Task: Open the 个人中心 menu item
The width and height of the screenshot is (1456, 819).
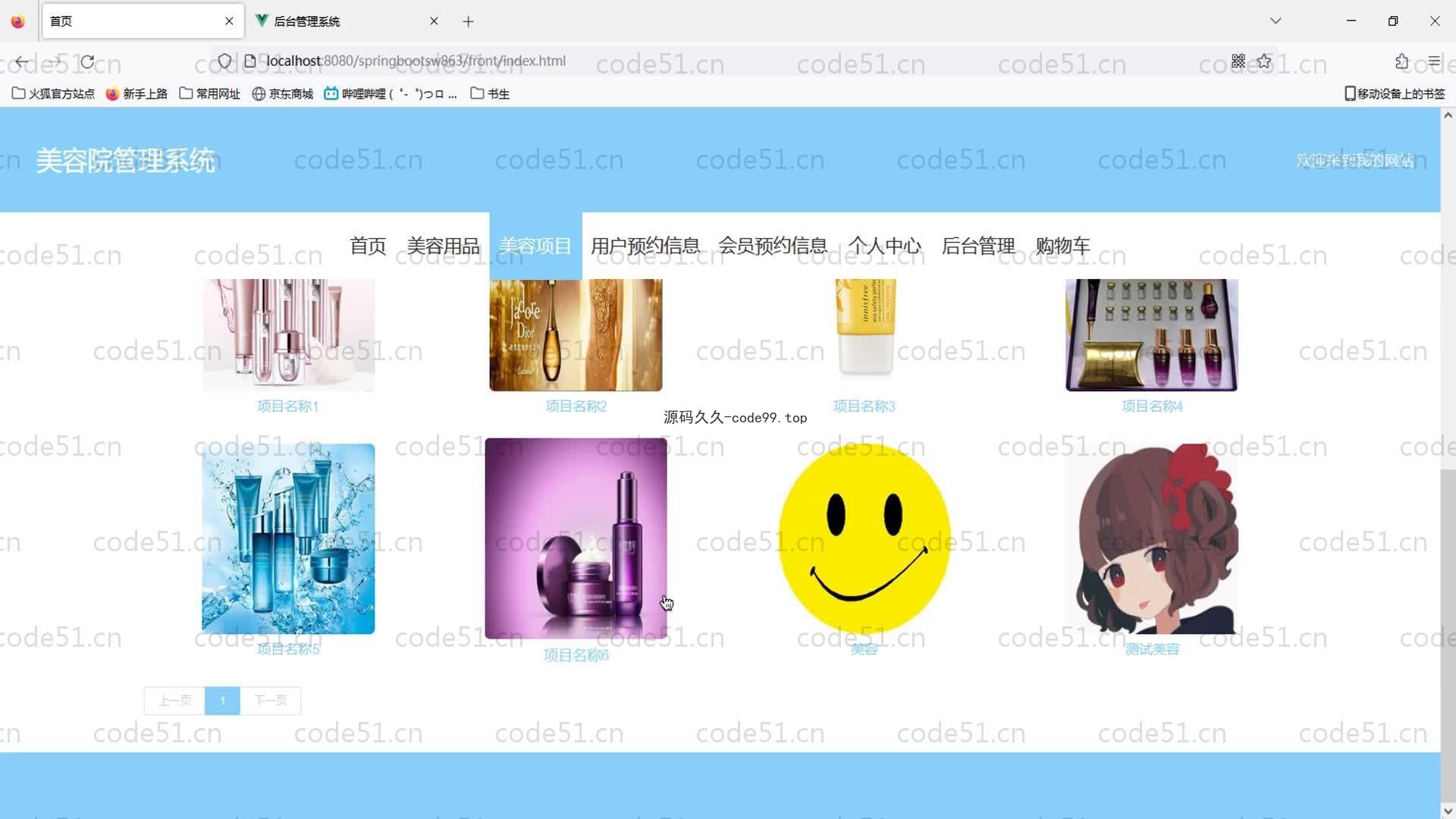Action: (x=884, y=246)
